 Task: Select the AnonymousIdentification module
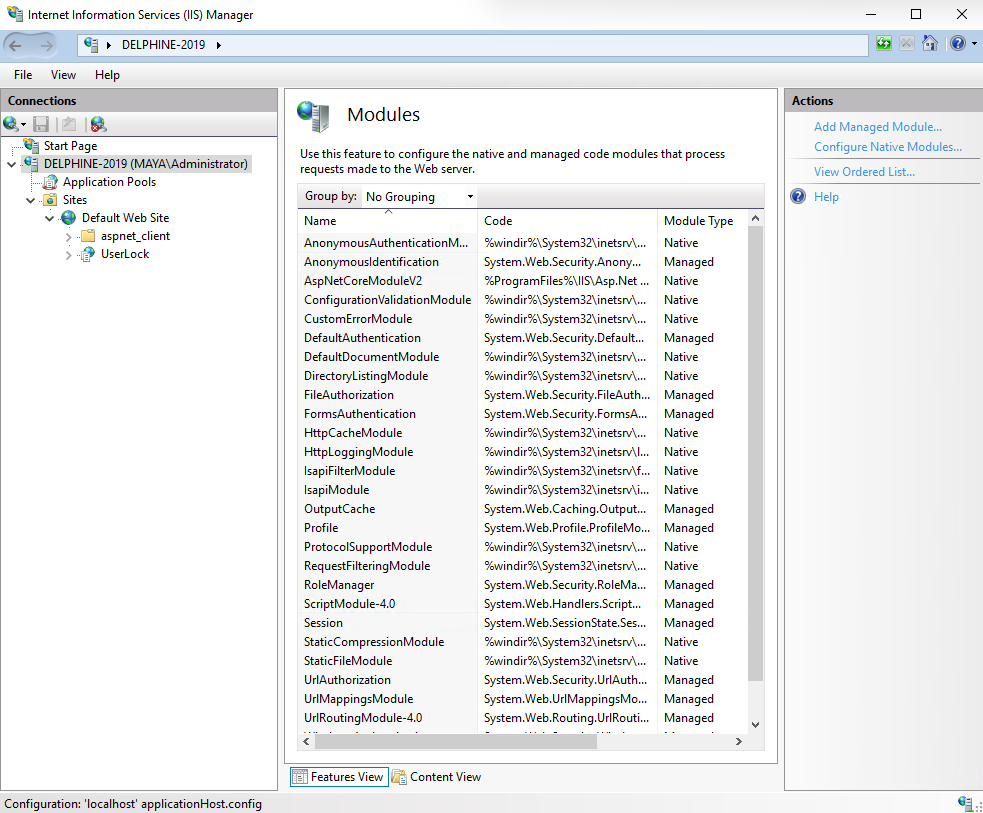coord(523,262)
